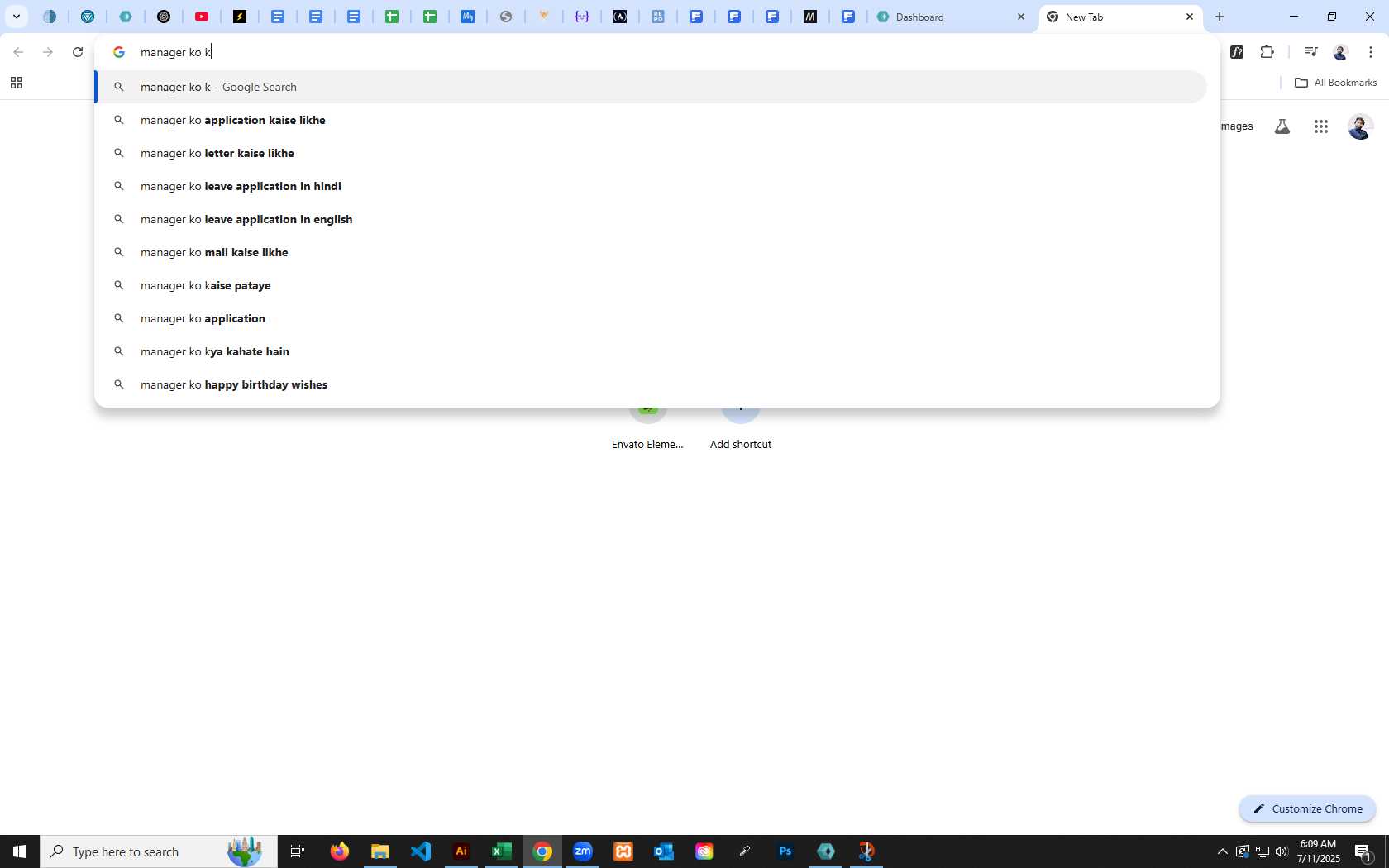This screenshot has height=868, width=1389.
Task: Pick 'manager ko happy birthday wishes' suggestion
Action: [x=651, y=384]
